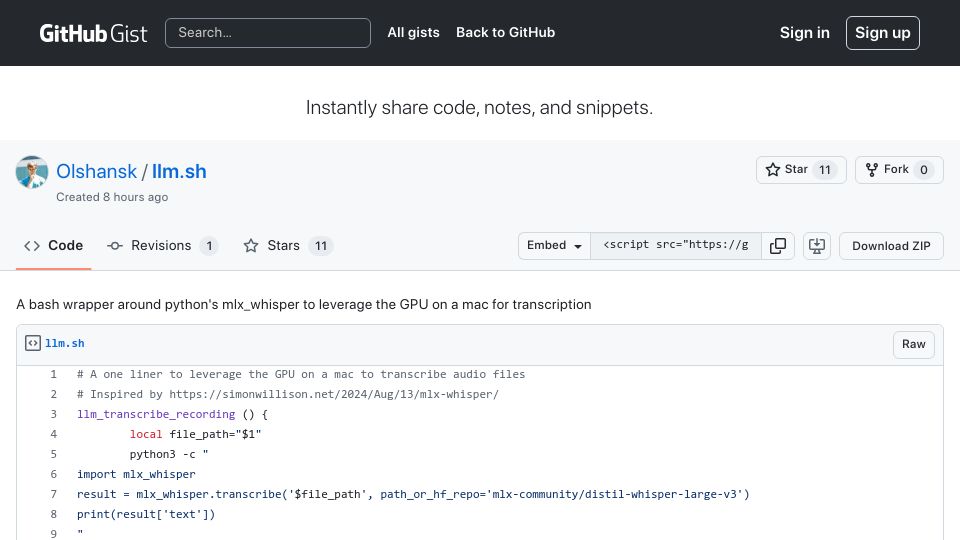Go to Back to GitHub link
The height and width of the screenshot is (540, 960).
[505, 32]
